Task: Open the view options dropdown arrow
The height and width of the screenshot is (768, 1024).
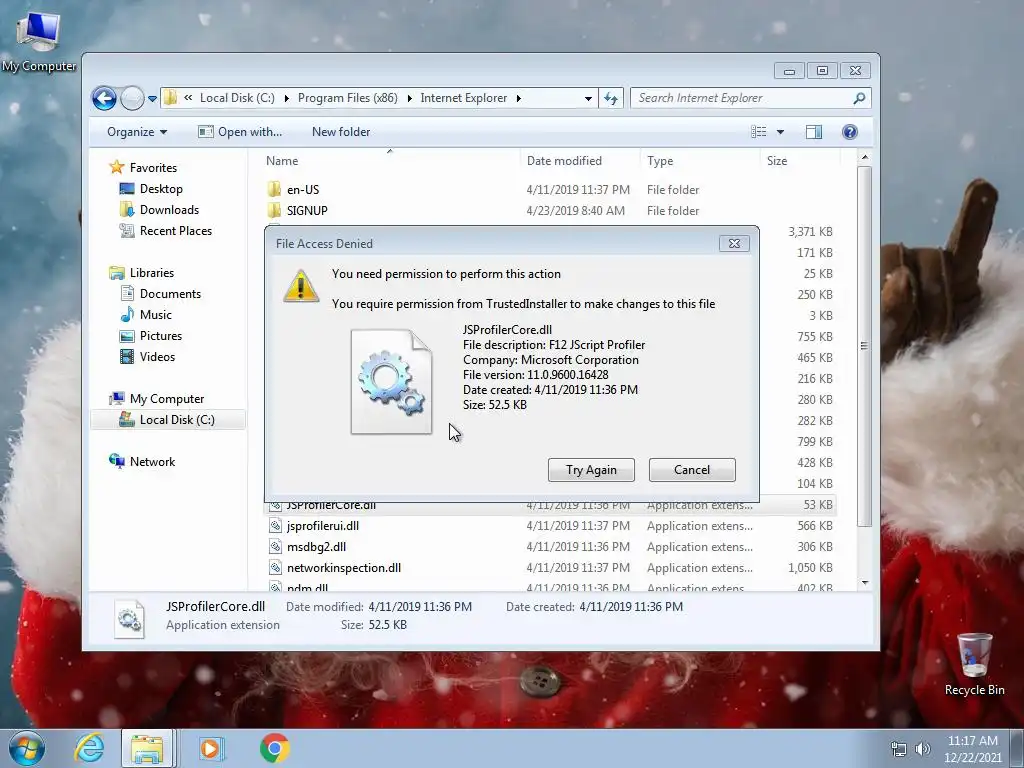Action: [x=780, y=132]
